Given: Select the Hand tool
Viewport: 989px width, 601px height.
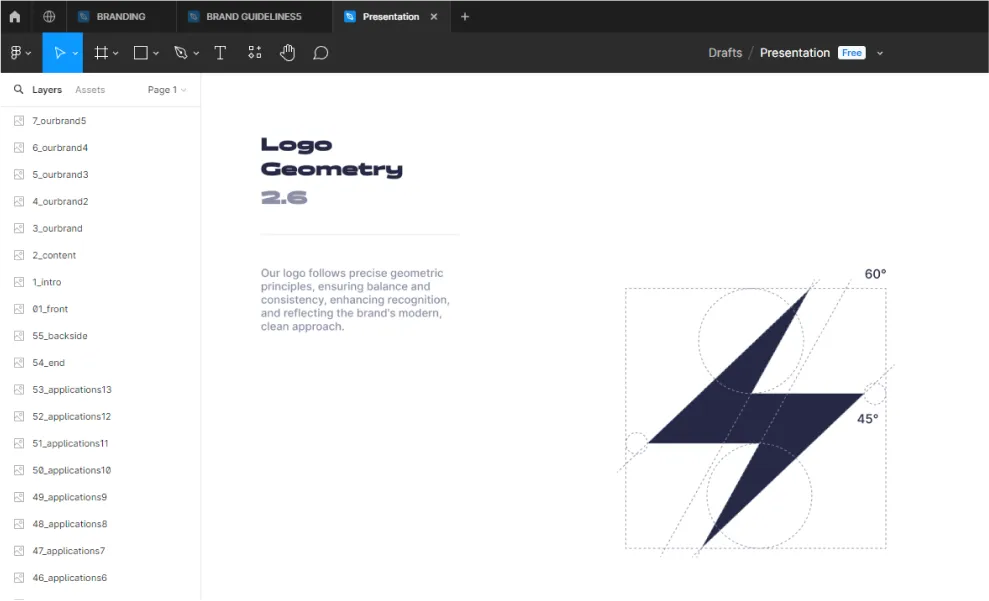Looking at the screenshot, I should pyautogui.click(x=288, y=53).
